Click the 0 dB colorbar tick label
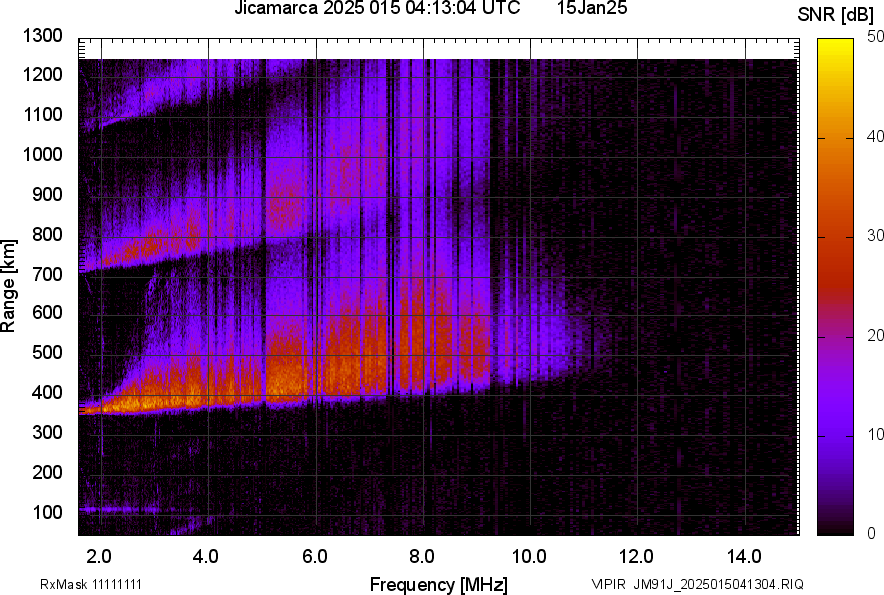This screenshot has height=595, width=884. [872, 534]
